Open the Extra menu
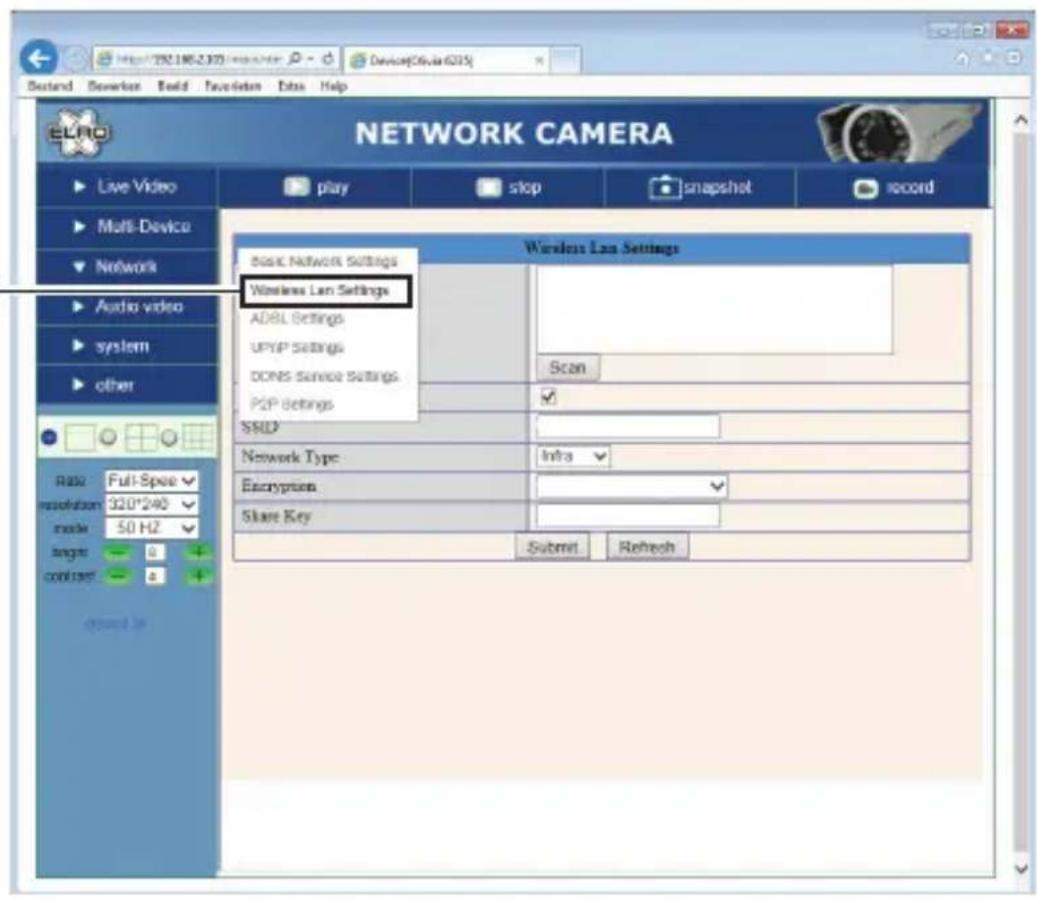The image size is (1037, 899). 291,86
